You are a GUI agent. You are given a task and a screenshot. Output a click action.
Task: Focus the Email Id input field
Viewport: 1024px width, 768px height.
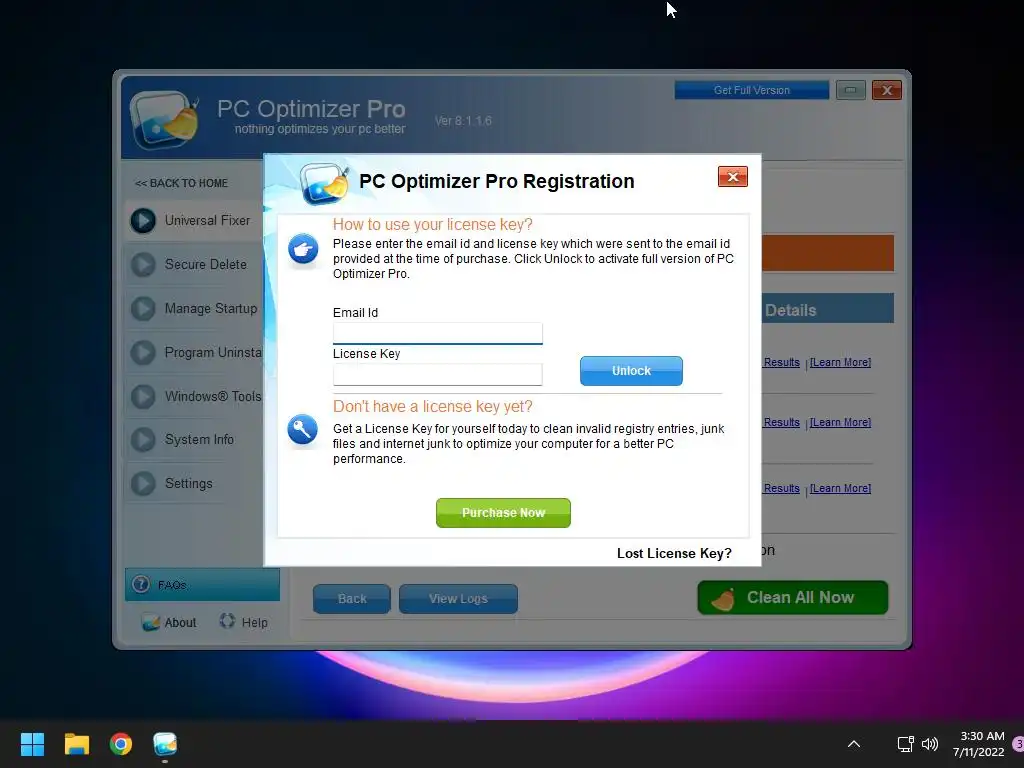click(438, 333)
